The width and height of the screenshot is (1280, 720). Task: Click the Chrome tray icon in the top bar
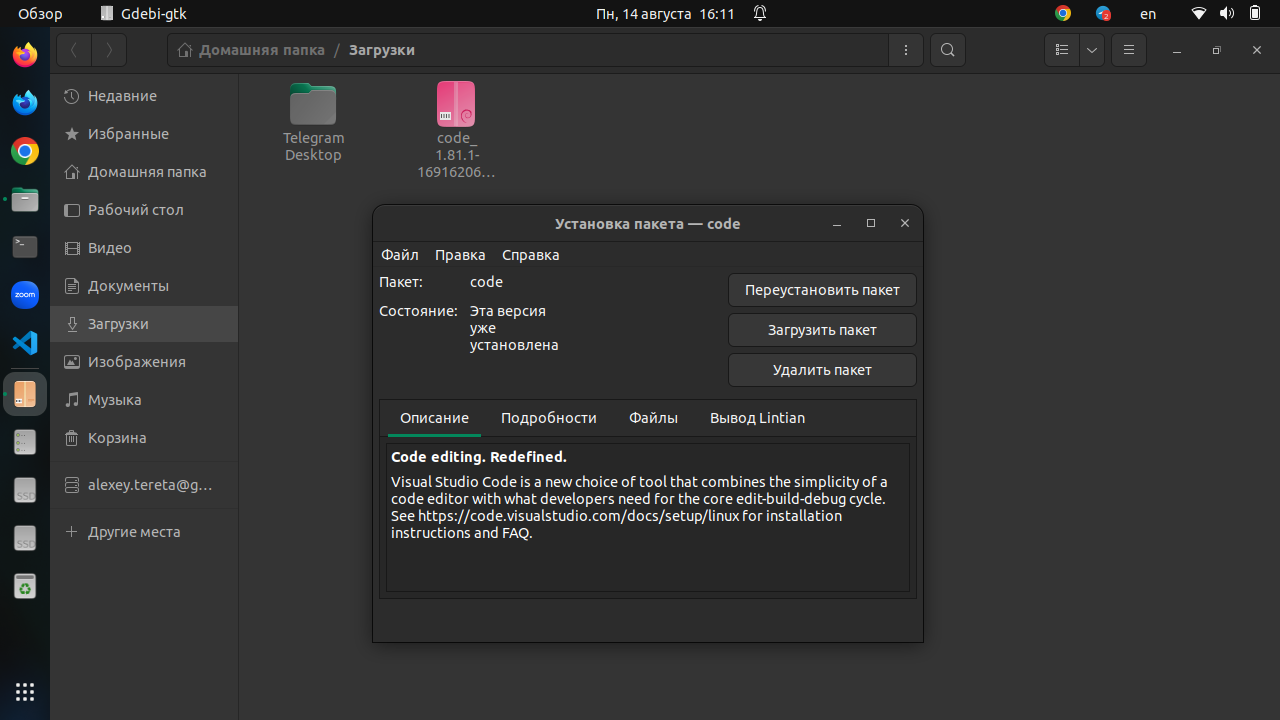(1062, 14)
